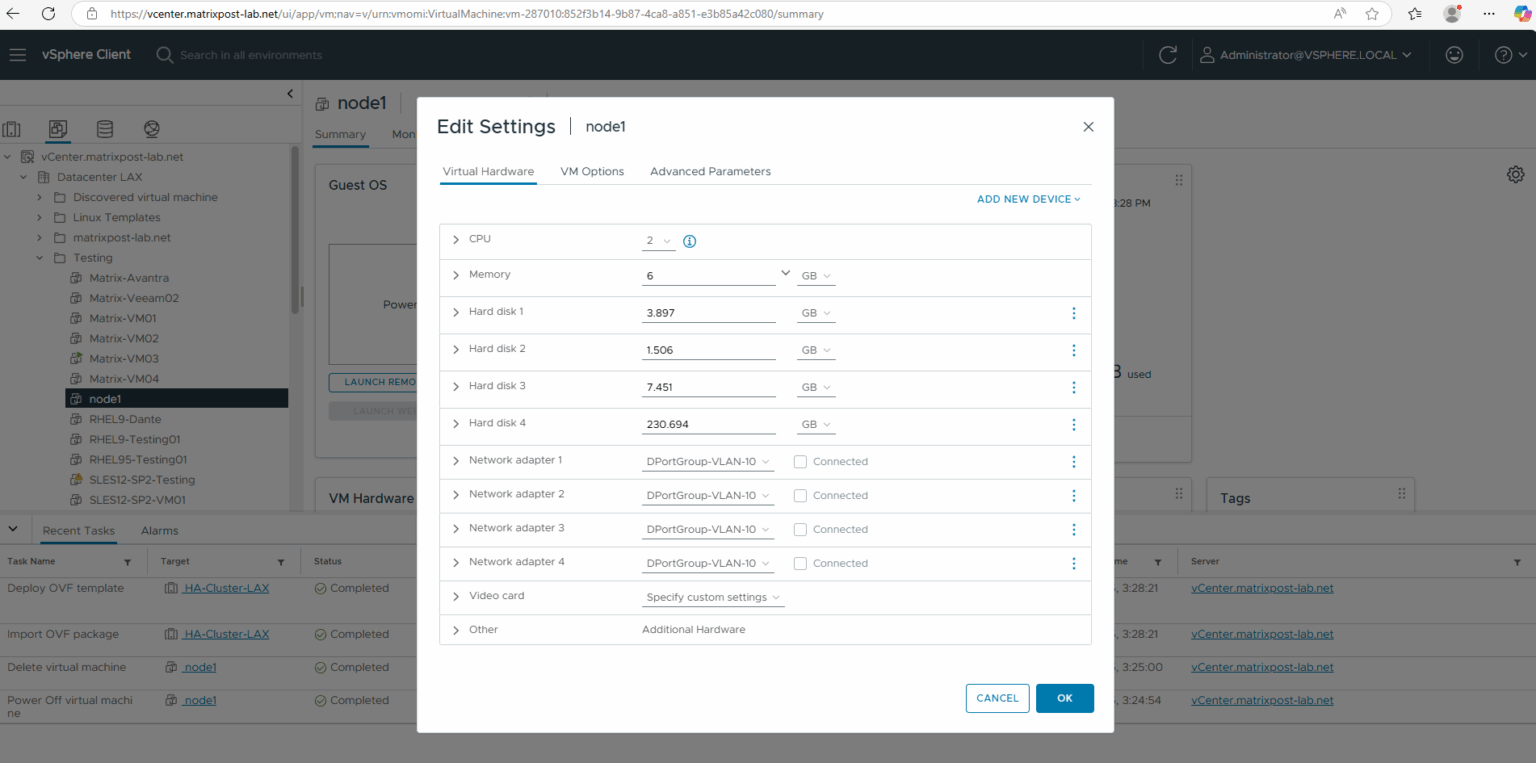
Task: Expand the Memory settings row
Action: [455, 274]
